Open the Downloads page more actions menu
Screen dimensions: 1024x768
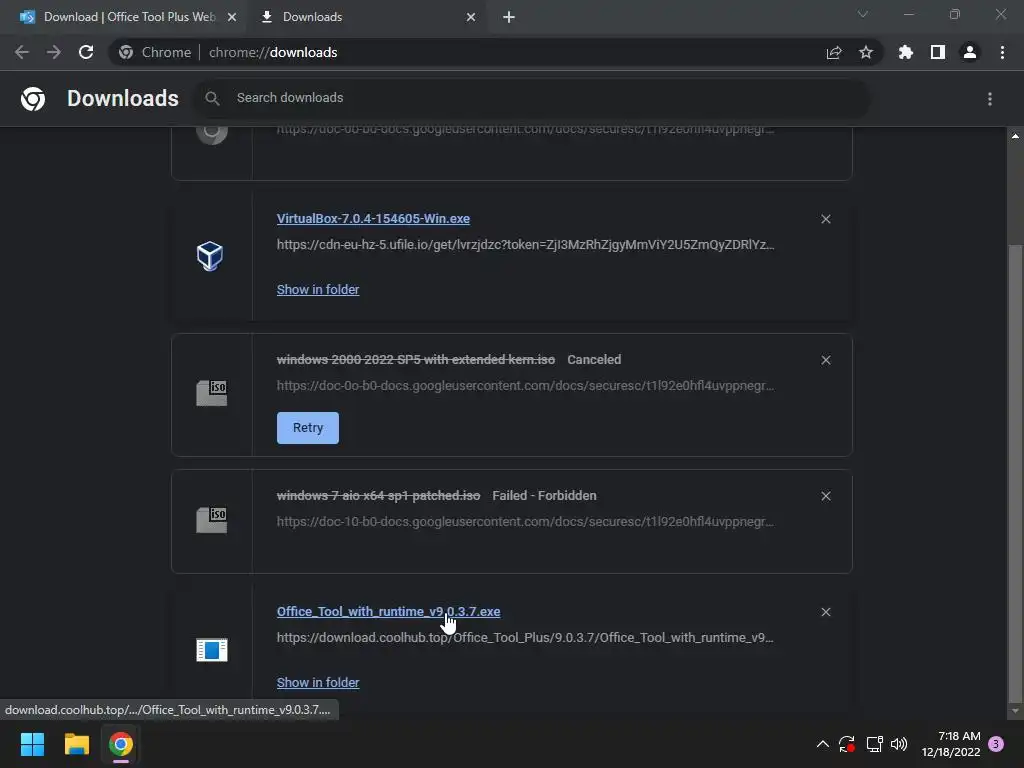pyautogui.click(x=990, y=99)
